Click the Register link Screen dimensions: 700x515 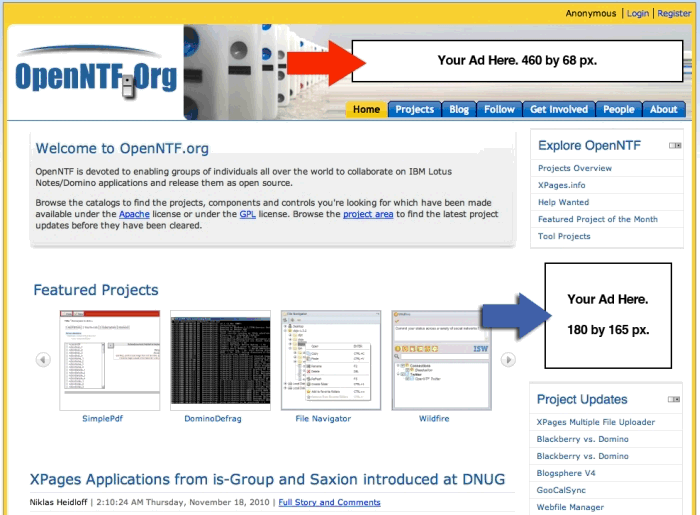[x=674, y=13]
